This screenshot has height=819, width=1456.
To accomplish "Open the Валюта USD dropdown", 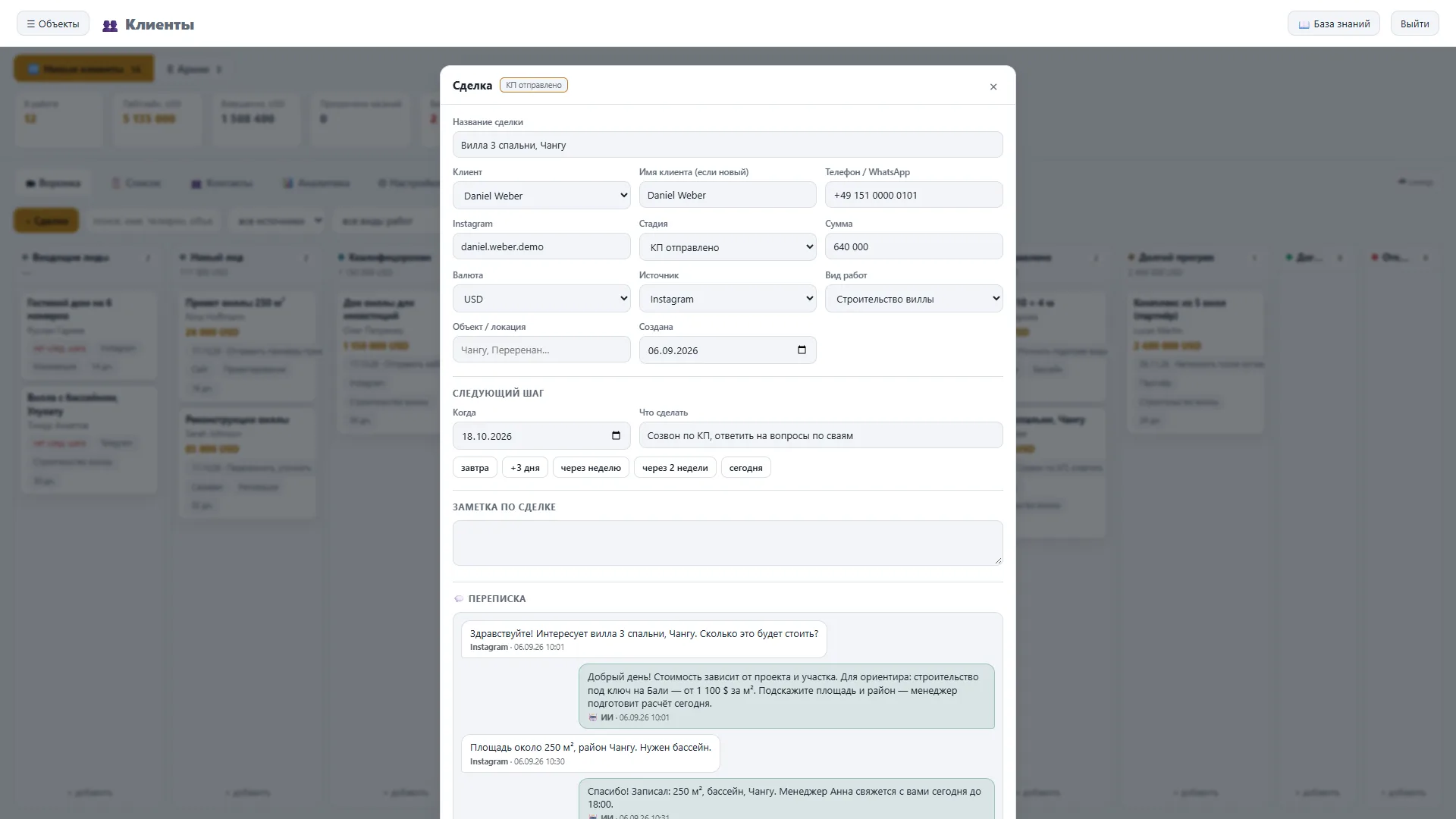I will coord(541,299).
